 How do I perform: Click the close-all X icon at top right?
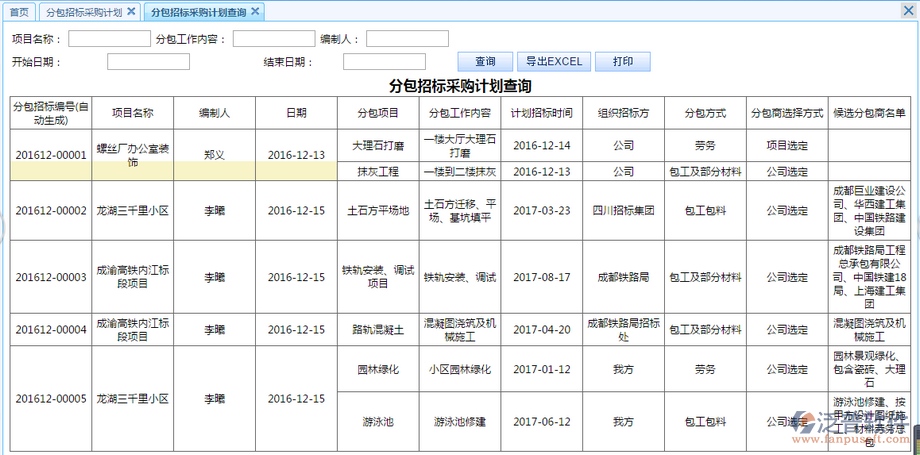coord(908,11)
